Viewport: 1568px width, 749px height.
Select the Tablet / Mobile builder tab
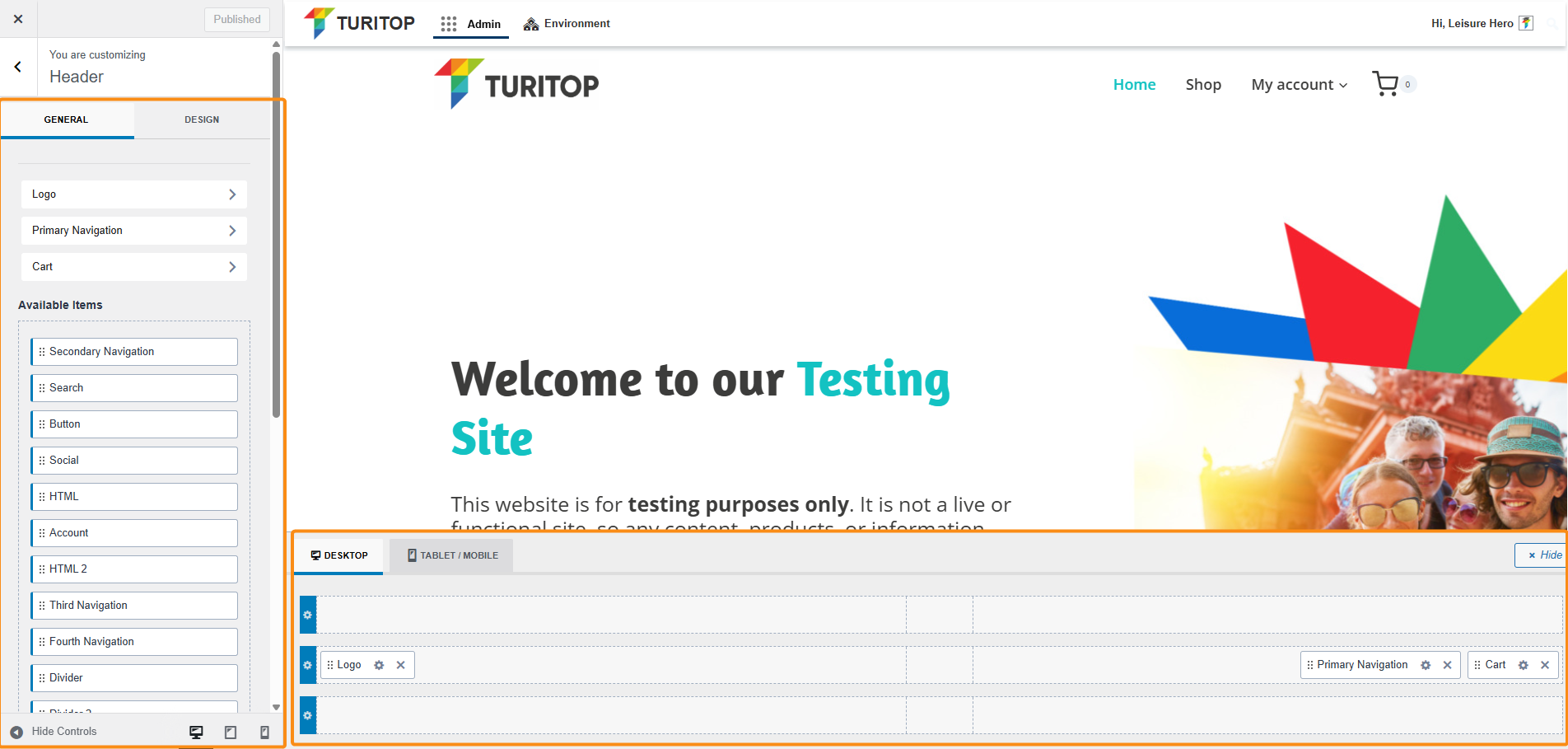coord(452,555)
